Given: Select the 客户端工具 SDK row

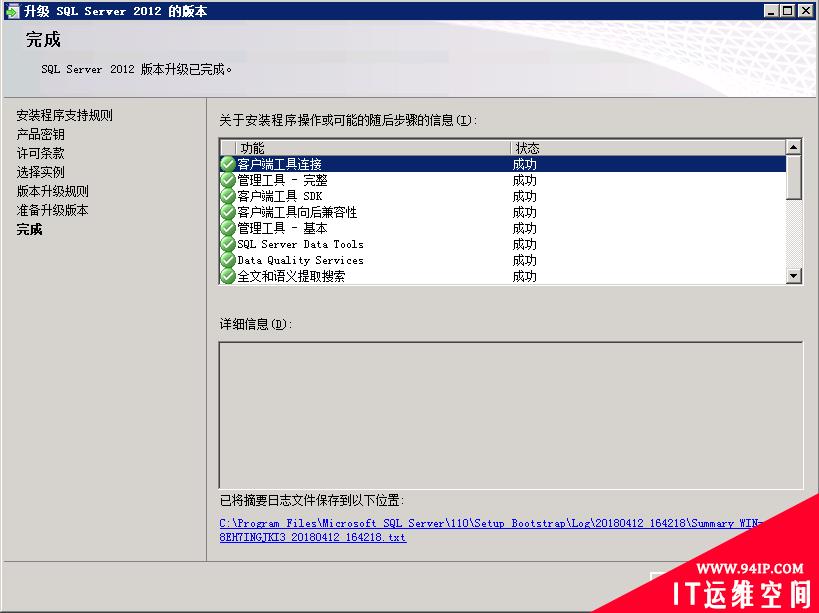Looking at the screenshot, I should (x=502, y=196).
